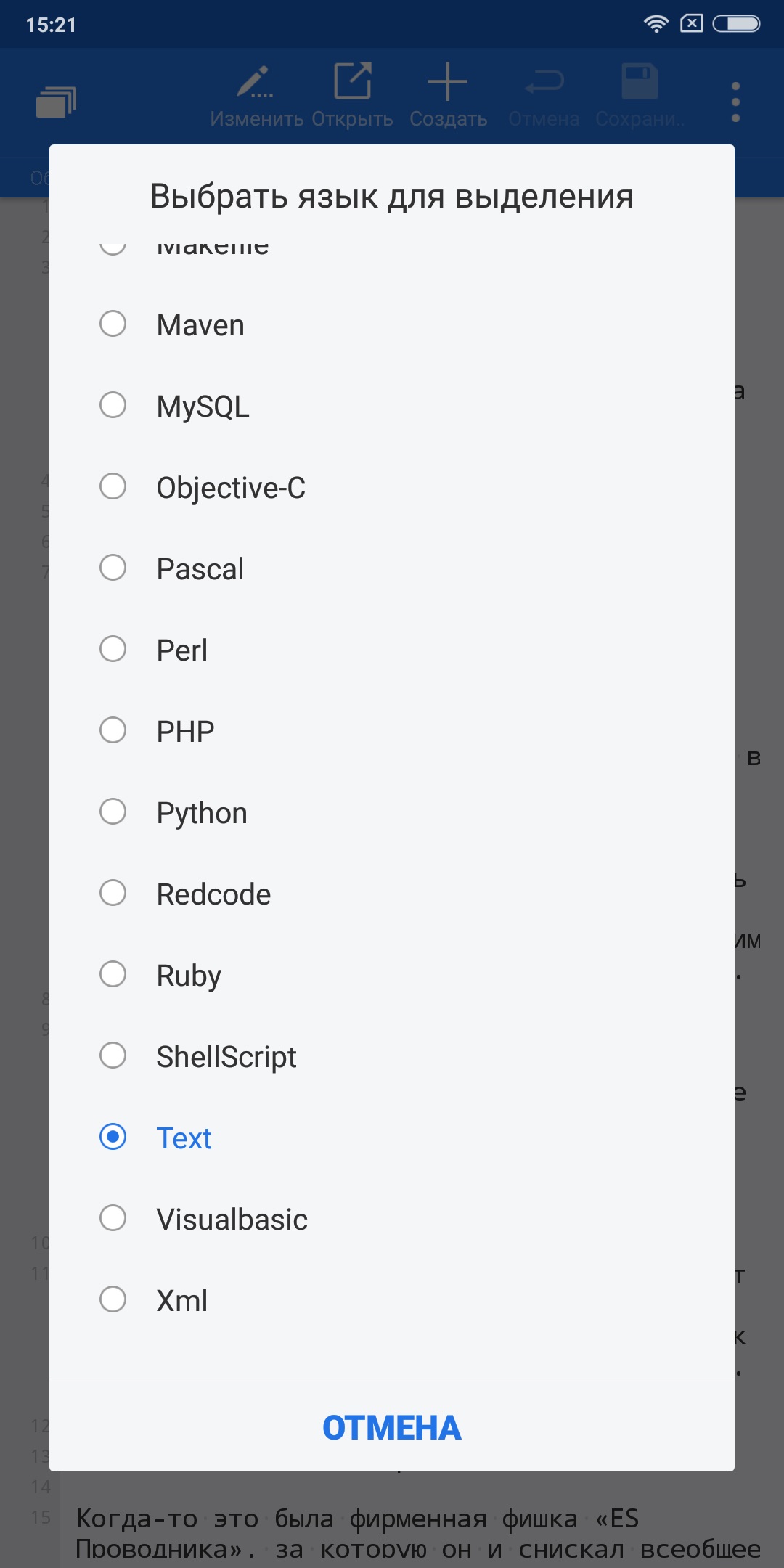The width and height of the screenshot is (784, 1568).
Task: Tap the Undo (Отмена) arrow icon
Action: click(544, 83)
